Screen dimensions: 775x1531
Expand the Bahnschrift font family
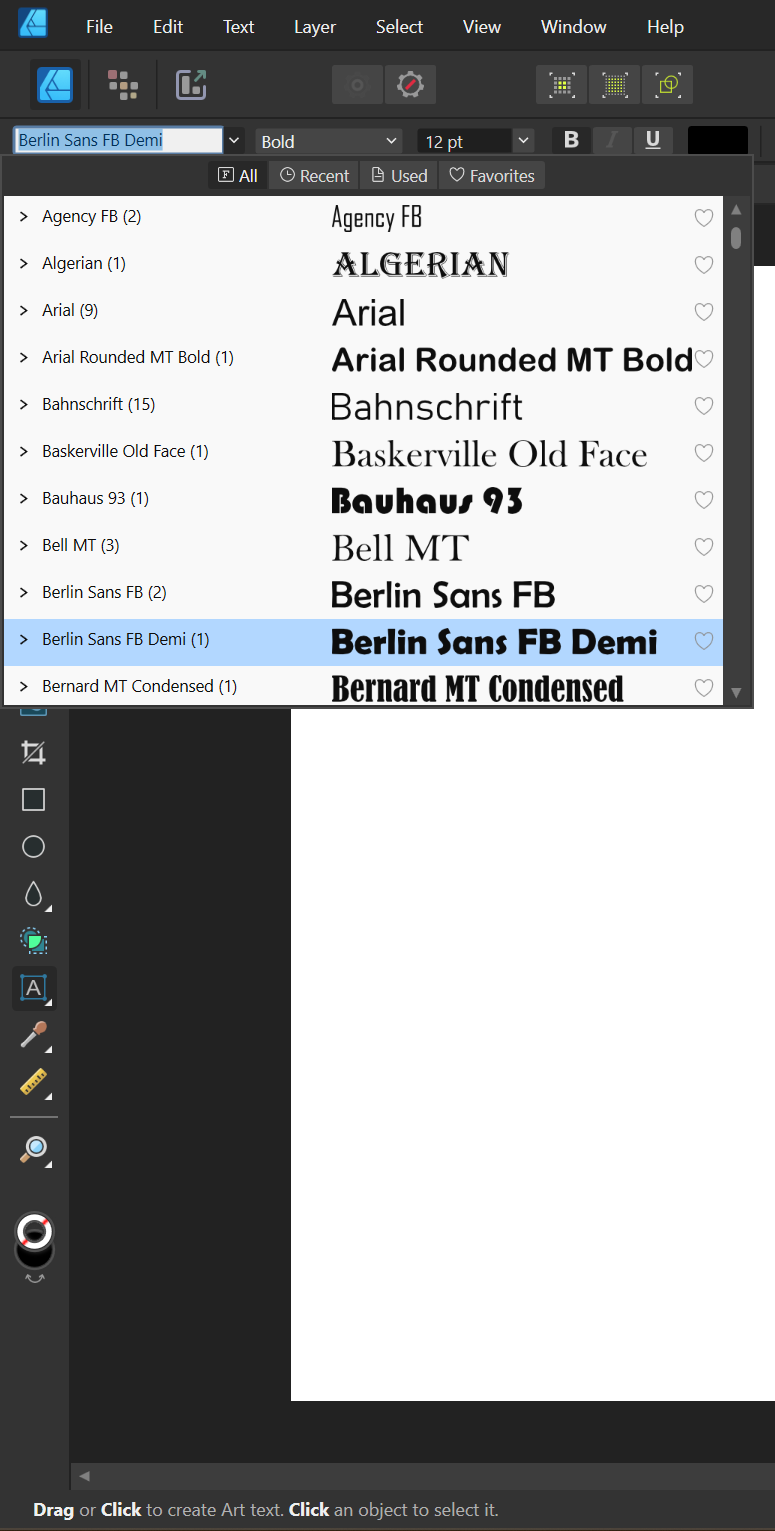pyautogui.click(x=24, y=404)
